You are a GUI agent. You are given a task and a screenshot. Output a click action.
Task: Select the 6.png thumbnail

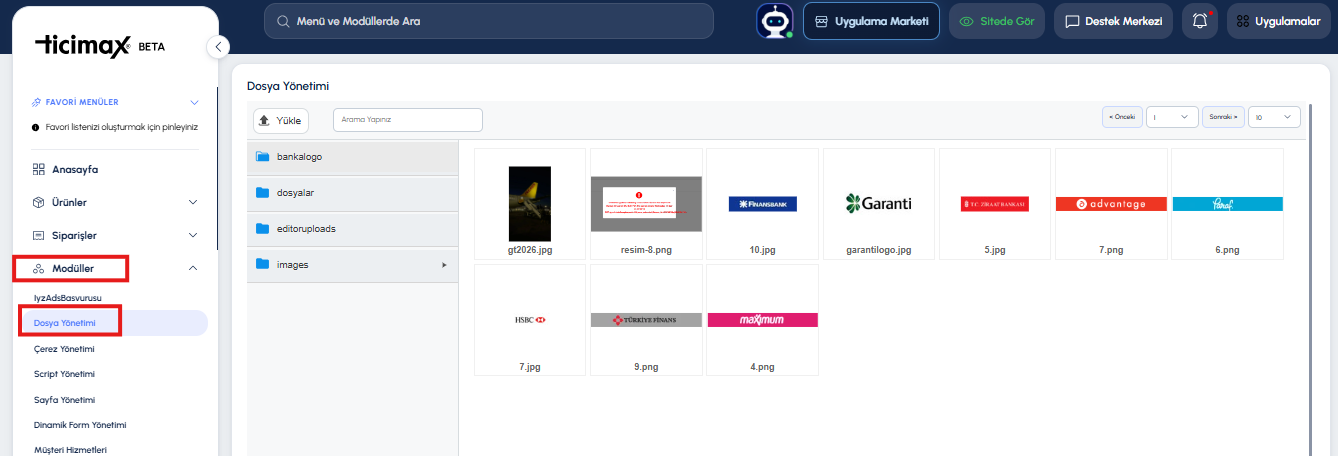click(x=1227, y=204)
